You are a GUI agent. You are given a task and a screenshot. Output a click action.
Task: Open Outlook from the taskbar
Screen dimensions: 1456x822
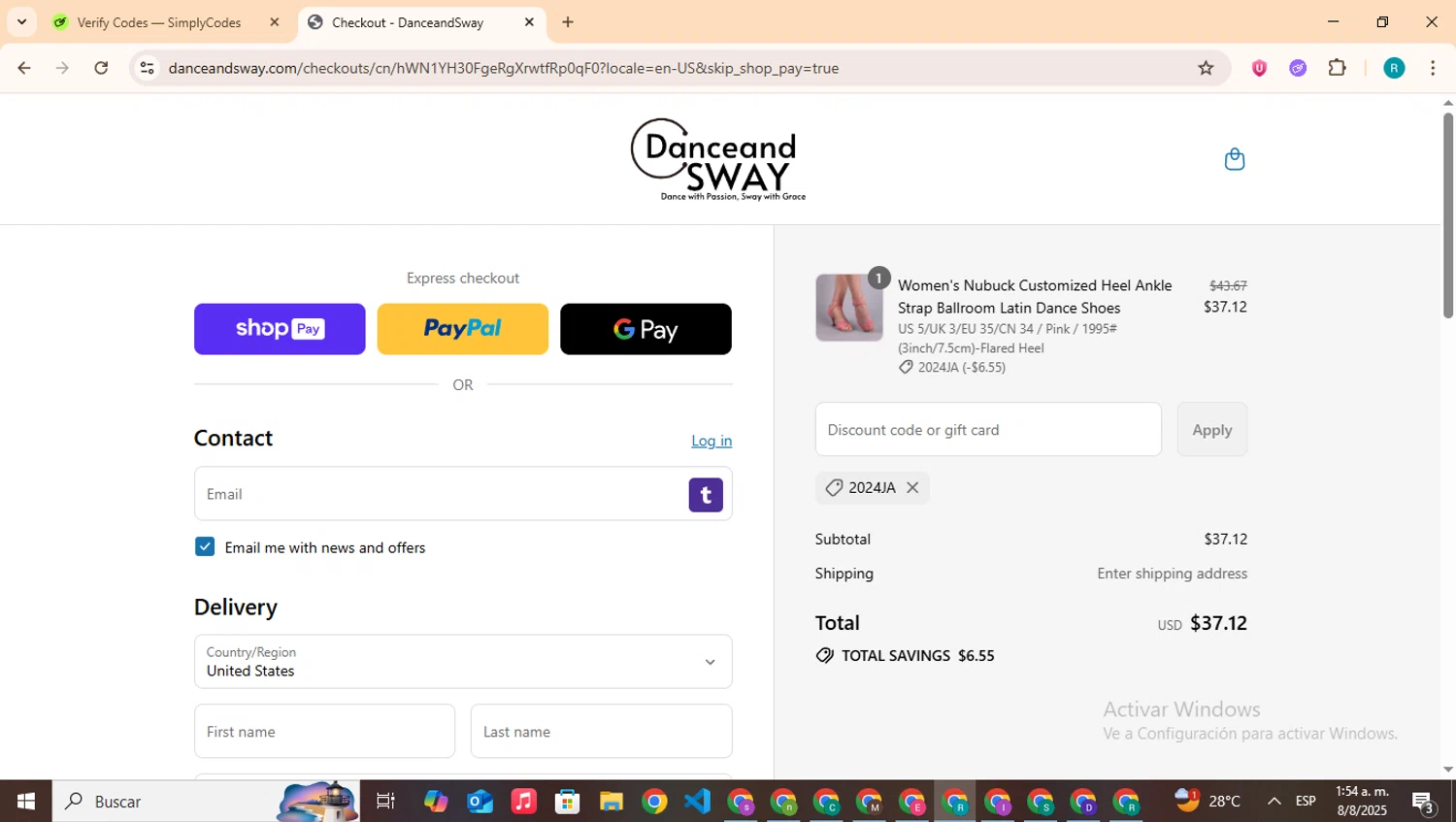point(480,802)
